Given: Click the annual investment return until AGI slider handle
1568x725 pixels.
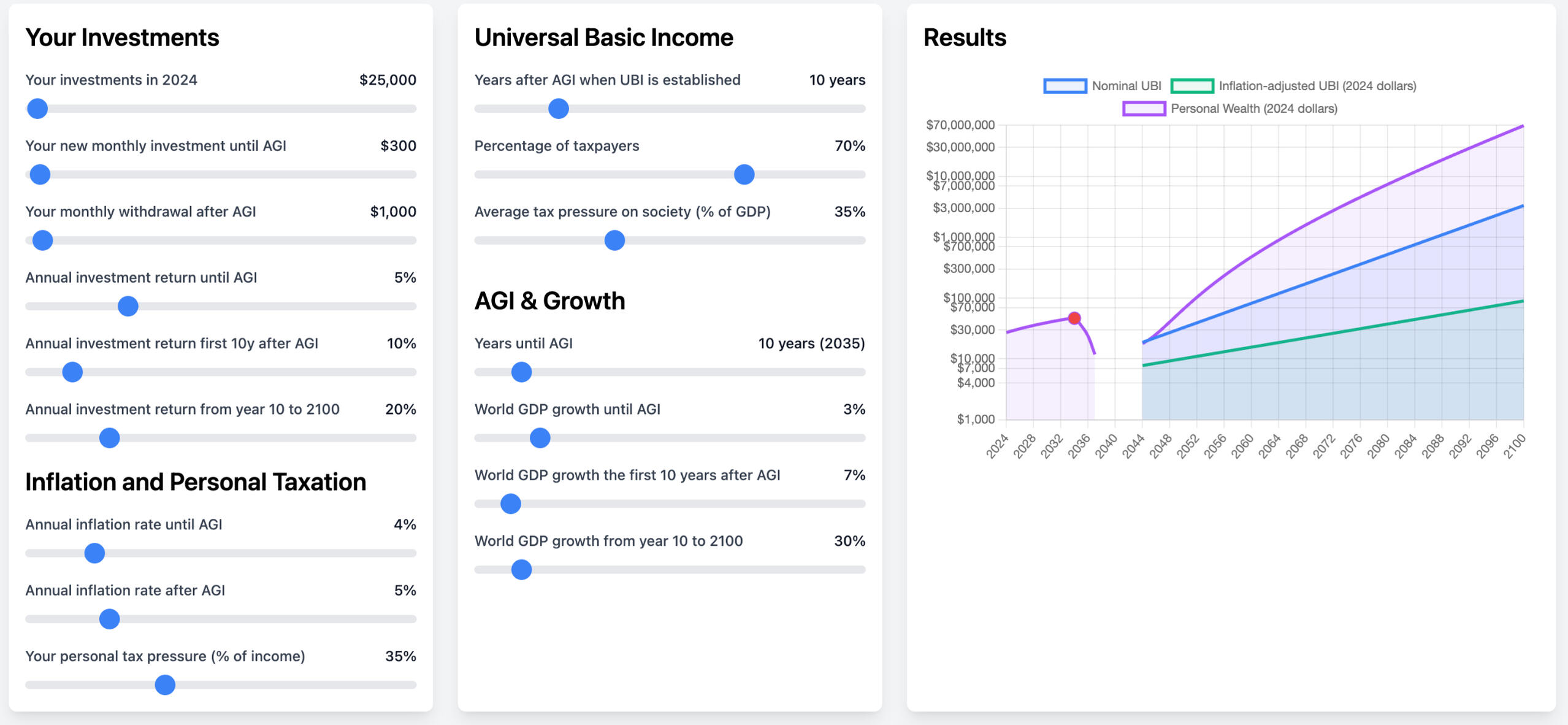Looking at the screenshot, I should [x=128, y=305].
